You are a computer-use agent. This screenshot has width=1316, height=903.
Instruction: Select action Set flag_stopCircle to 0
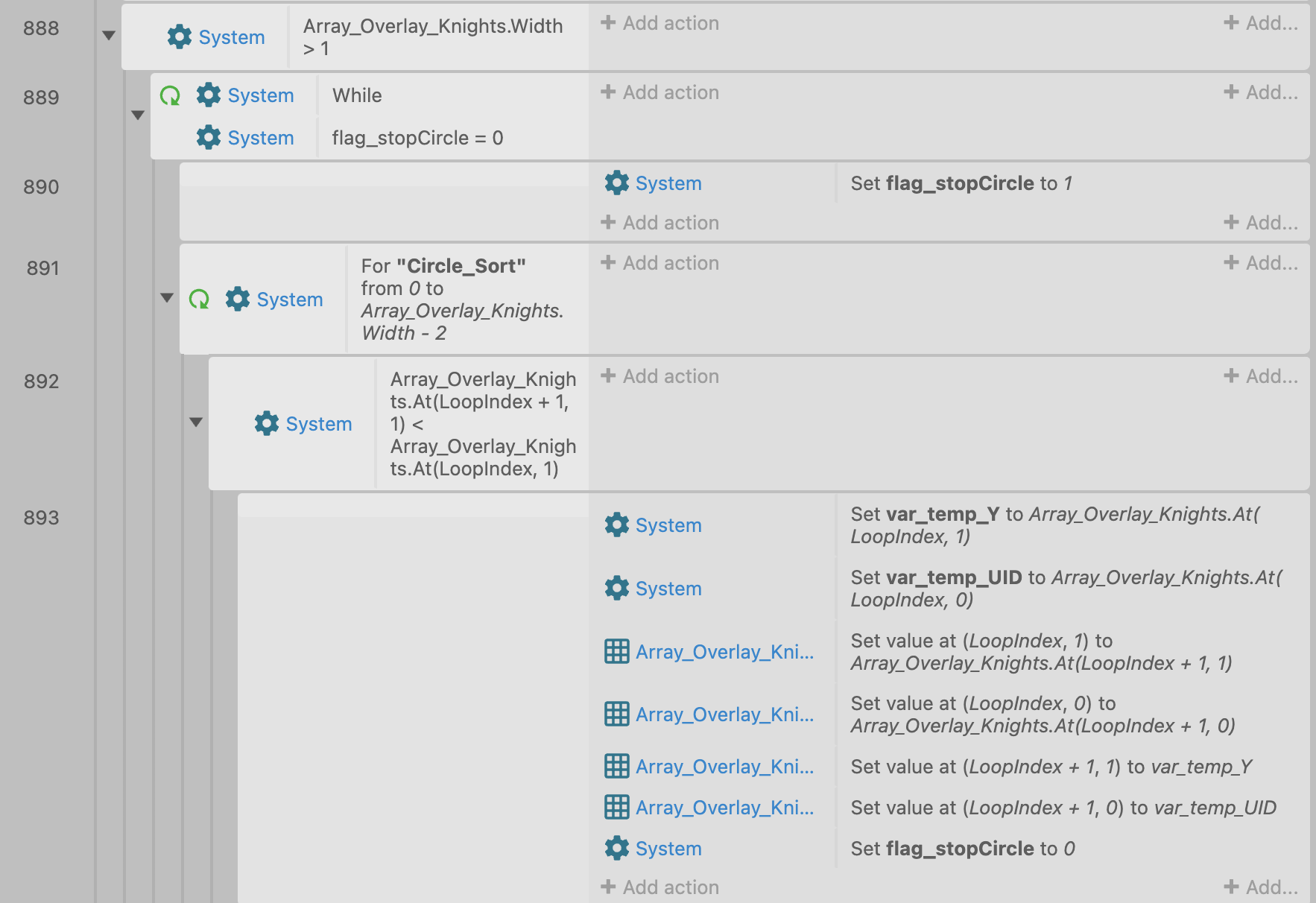[963, 849]
